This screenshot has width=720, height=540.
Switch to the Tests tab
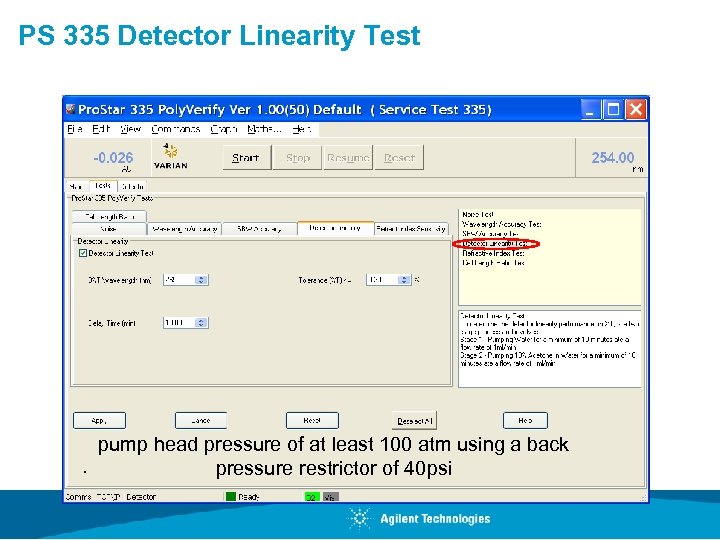(x=103, y=186)
